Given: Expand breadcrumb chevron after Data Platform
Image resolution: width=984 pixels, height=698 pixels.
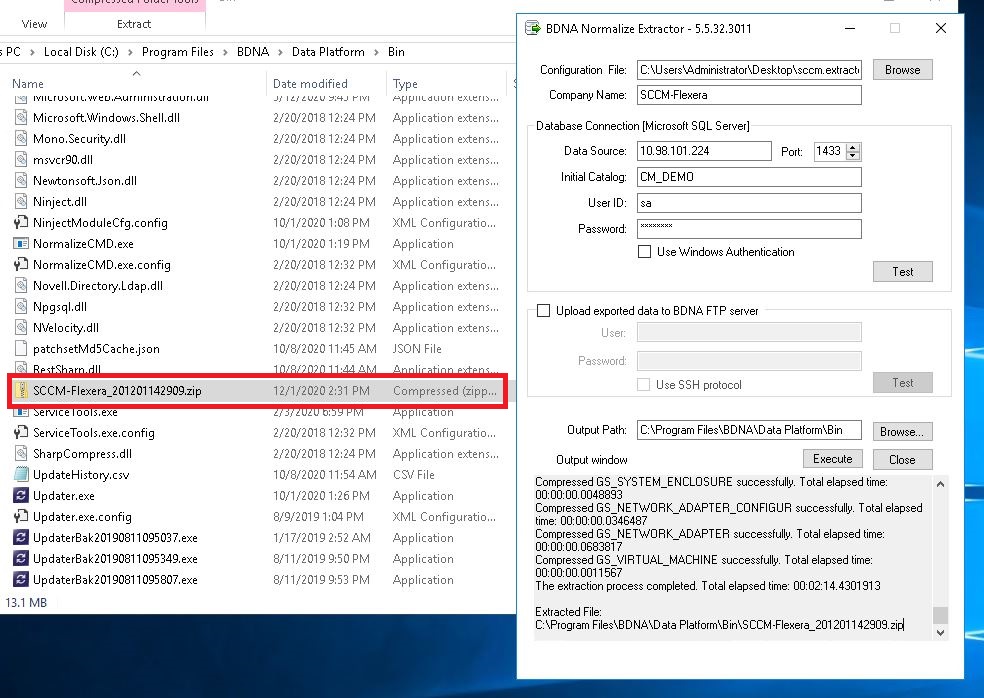Looking at the screenshot, I should click(x=377, y=52).
